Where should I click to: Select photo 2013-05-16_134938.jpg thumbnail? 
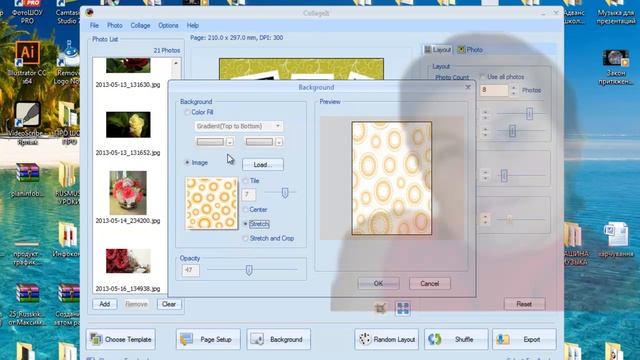tap(128, 261)
